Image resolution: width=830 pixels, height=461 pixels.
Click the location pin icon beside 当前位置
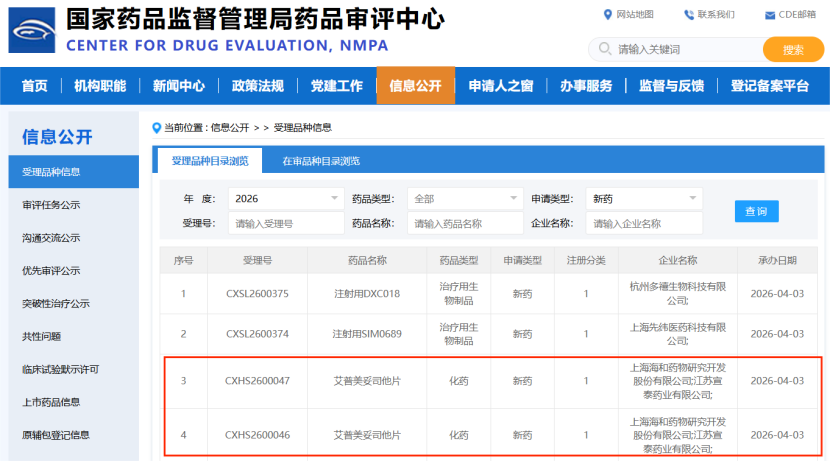[x=156, y=127]
